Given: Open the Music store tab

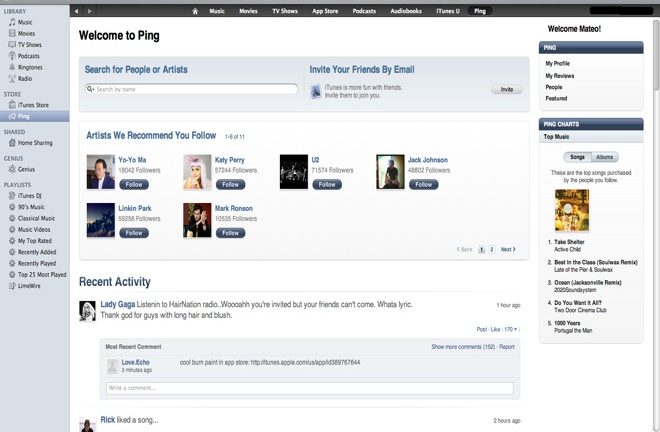Looking at the screenshot, I should pyautogui.click(x=217, y=11).
